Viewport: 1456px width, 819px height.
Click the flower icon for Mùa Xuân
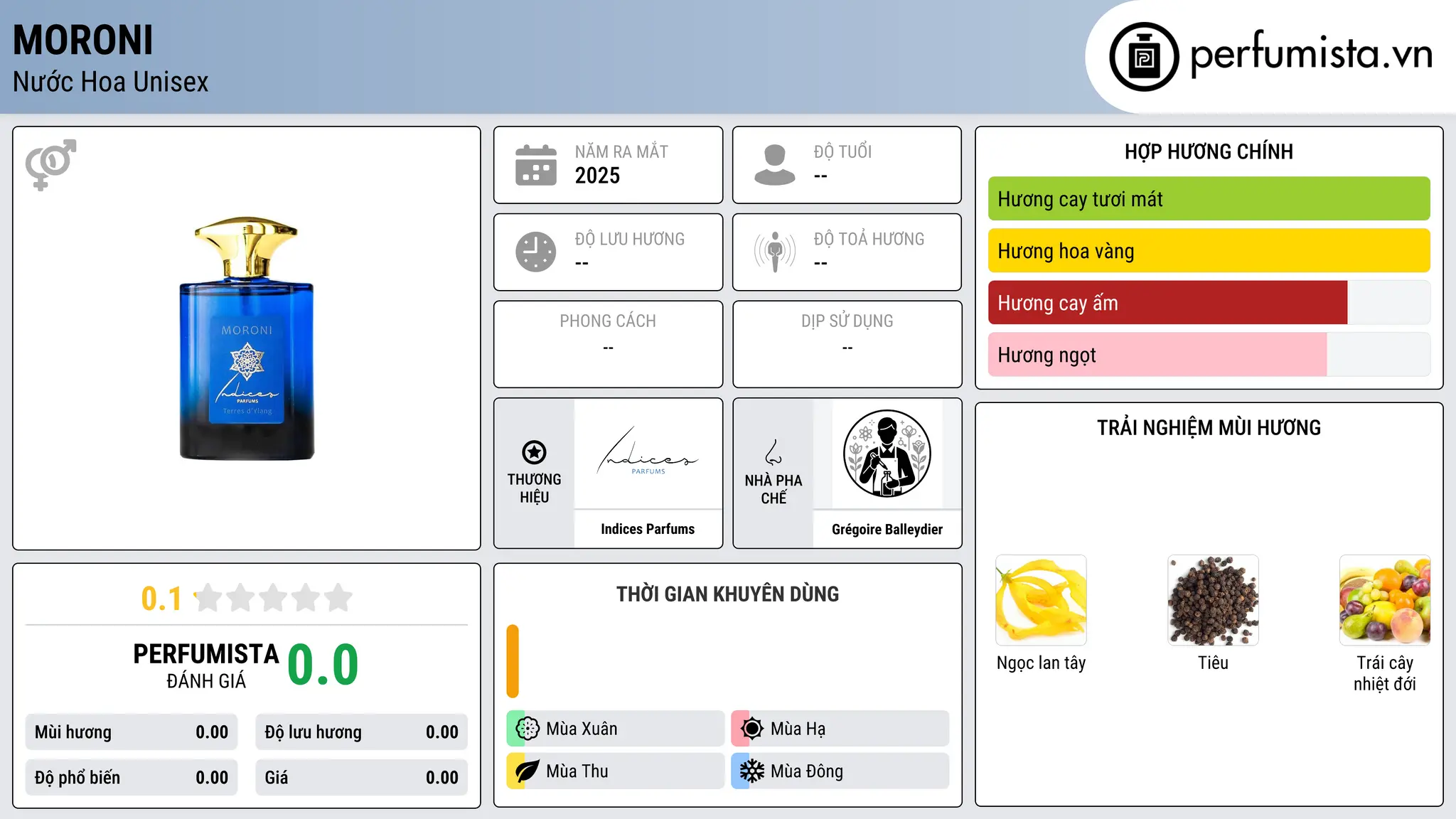[528, 729]
